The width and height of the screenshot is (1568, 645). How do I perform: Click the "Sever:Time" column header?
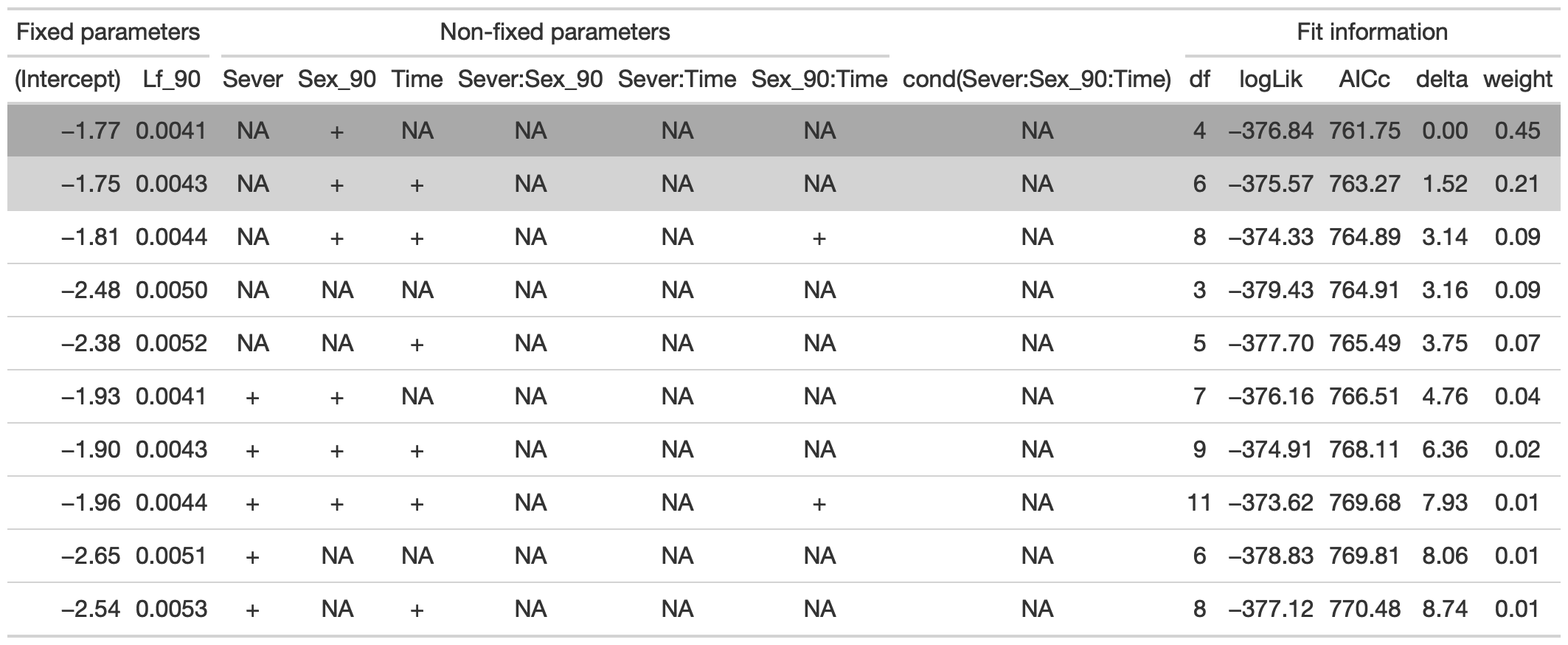coord(677,79)
